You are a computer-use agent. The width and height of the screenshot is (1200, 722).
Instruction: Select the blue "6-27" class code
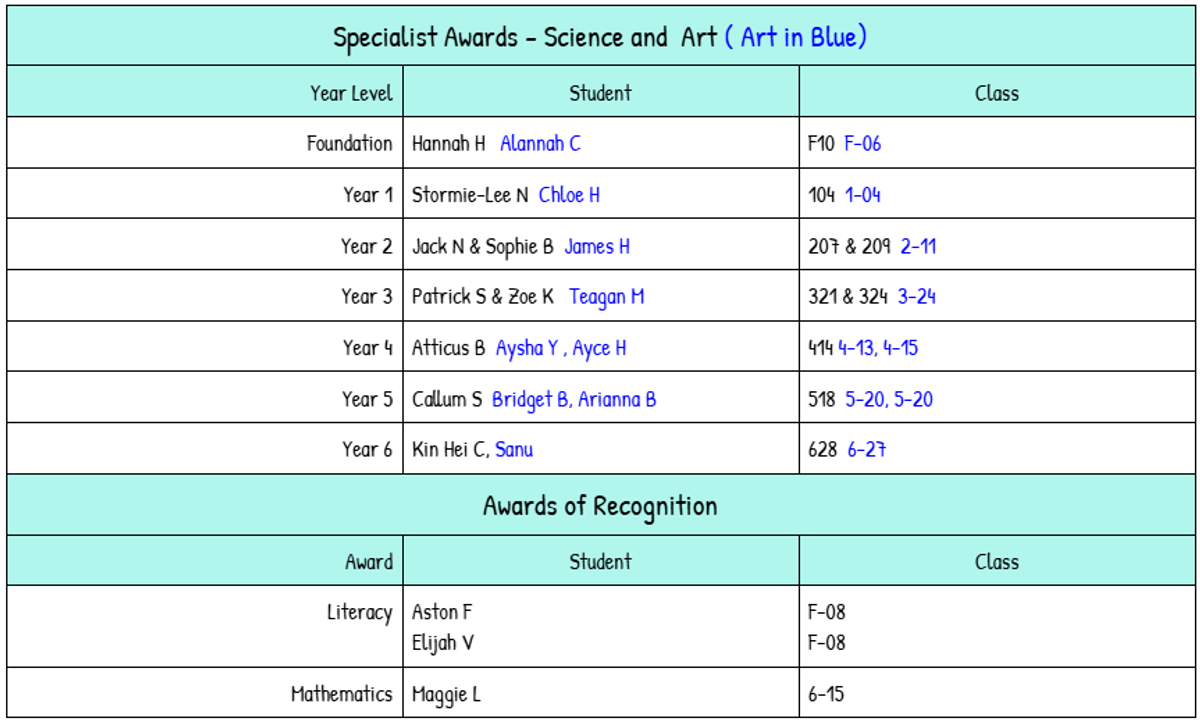pos(867,450)
